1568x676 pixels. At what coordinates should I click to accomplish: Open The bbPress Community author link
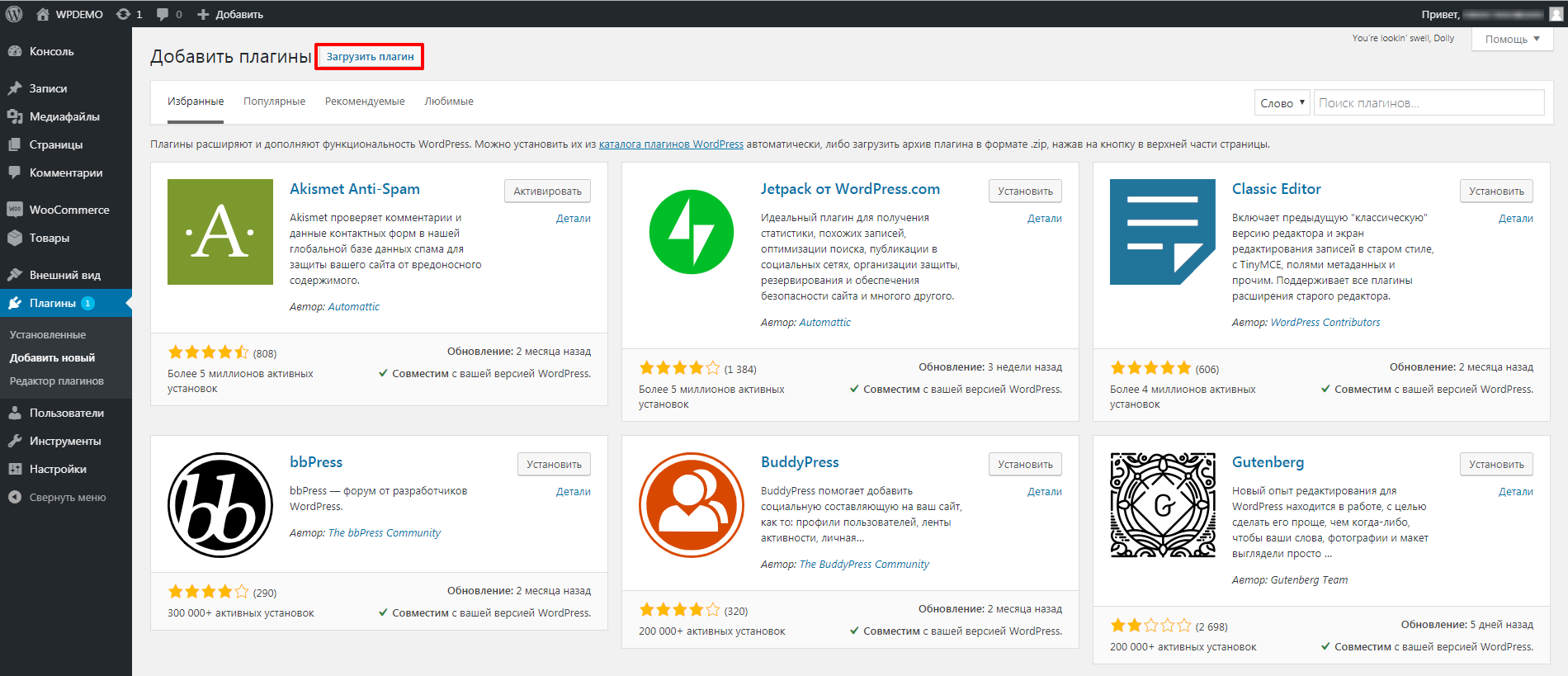(x=385, y=532)
